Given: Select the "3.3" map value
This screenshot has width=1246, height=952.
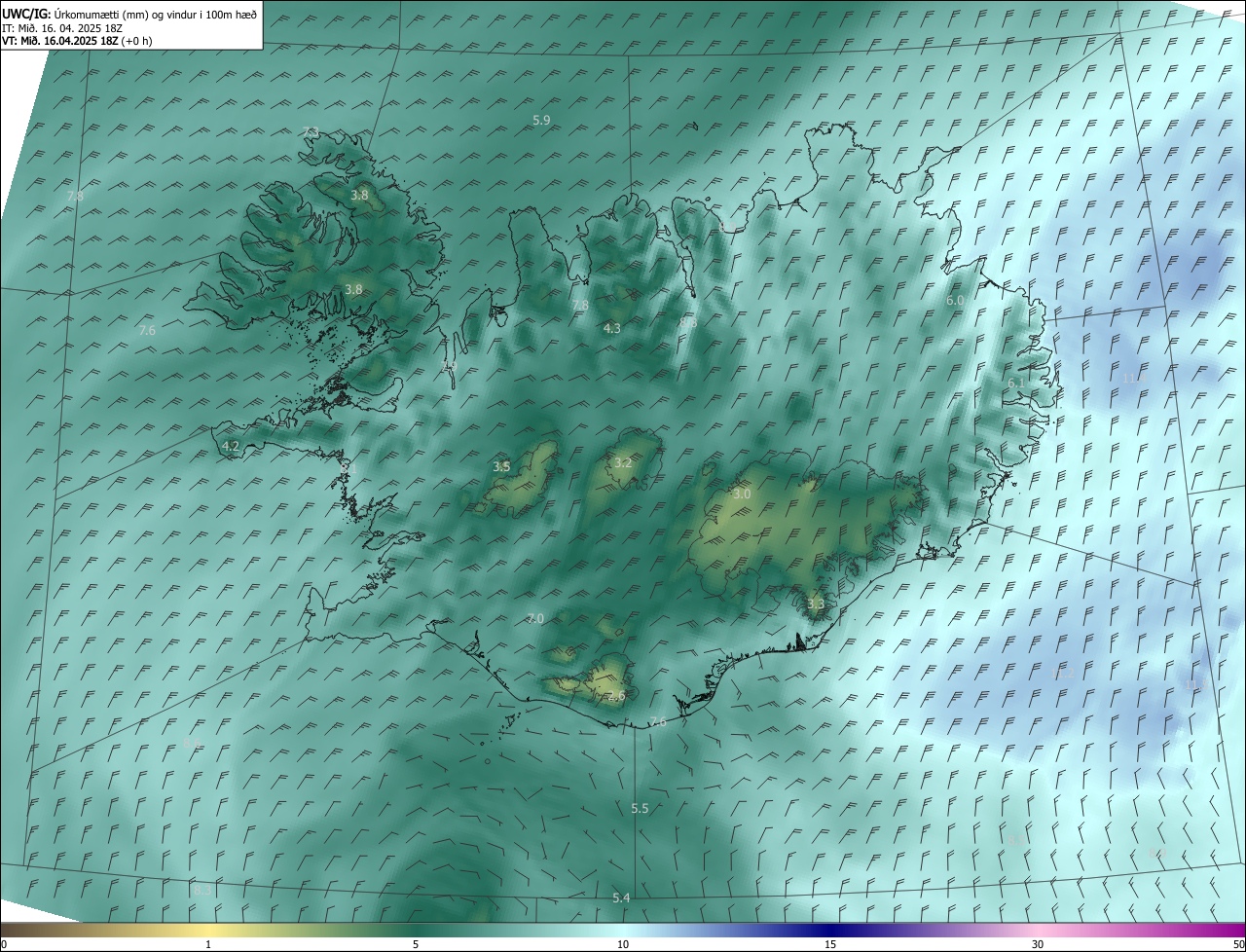Looking at the screenshot, I should coord(816,604).
